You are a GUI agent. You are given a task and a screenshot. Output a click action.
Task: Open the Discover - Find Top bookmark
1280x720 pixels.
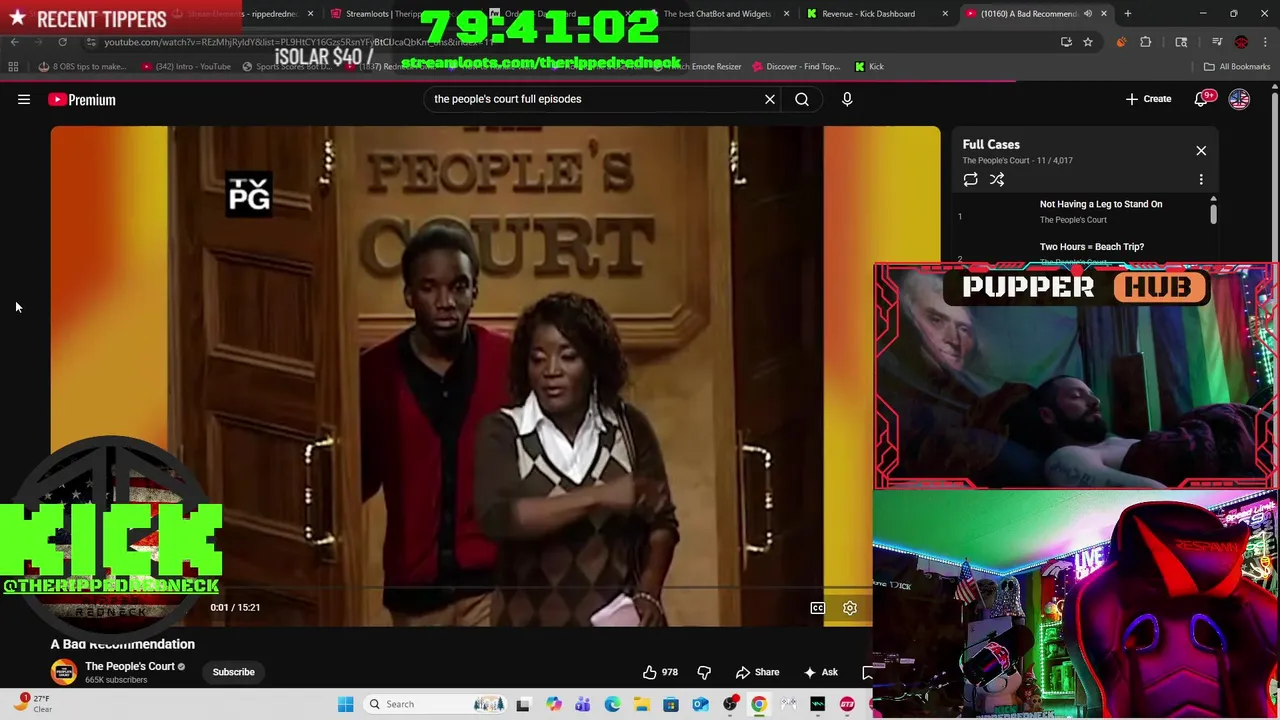(x=796, y=66)
